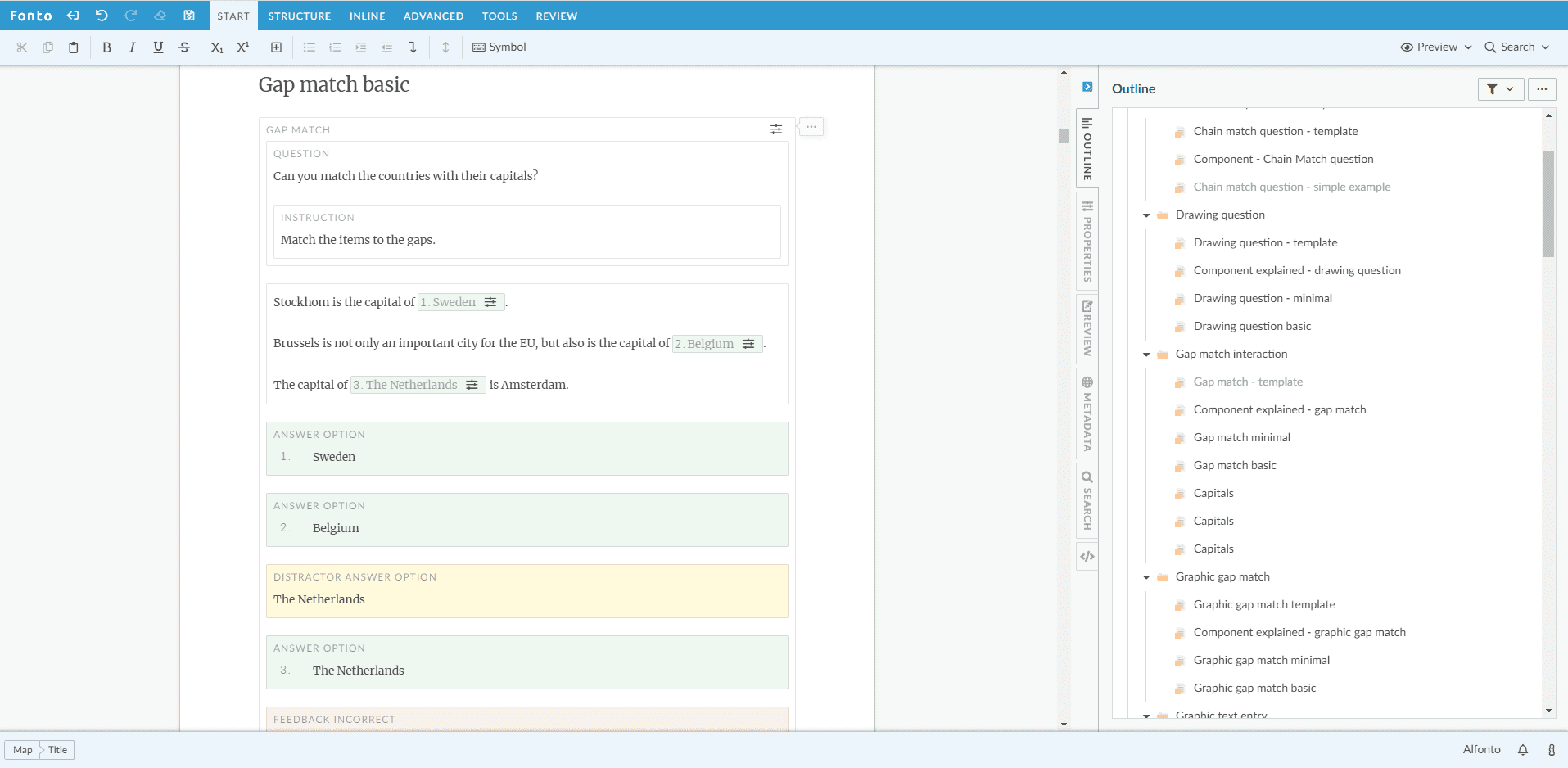This screenshot has height=768, width=1568.
Task: Toggle underline formatting in toolbar
Action: coord(158,47)
